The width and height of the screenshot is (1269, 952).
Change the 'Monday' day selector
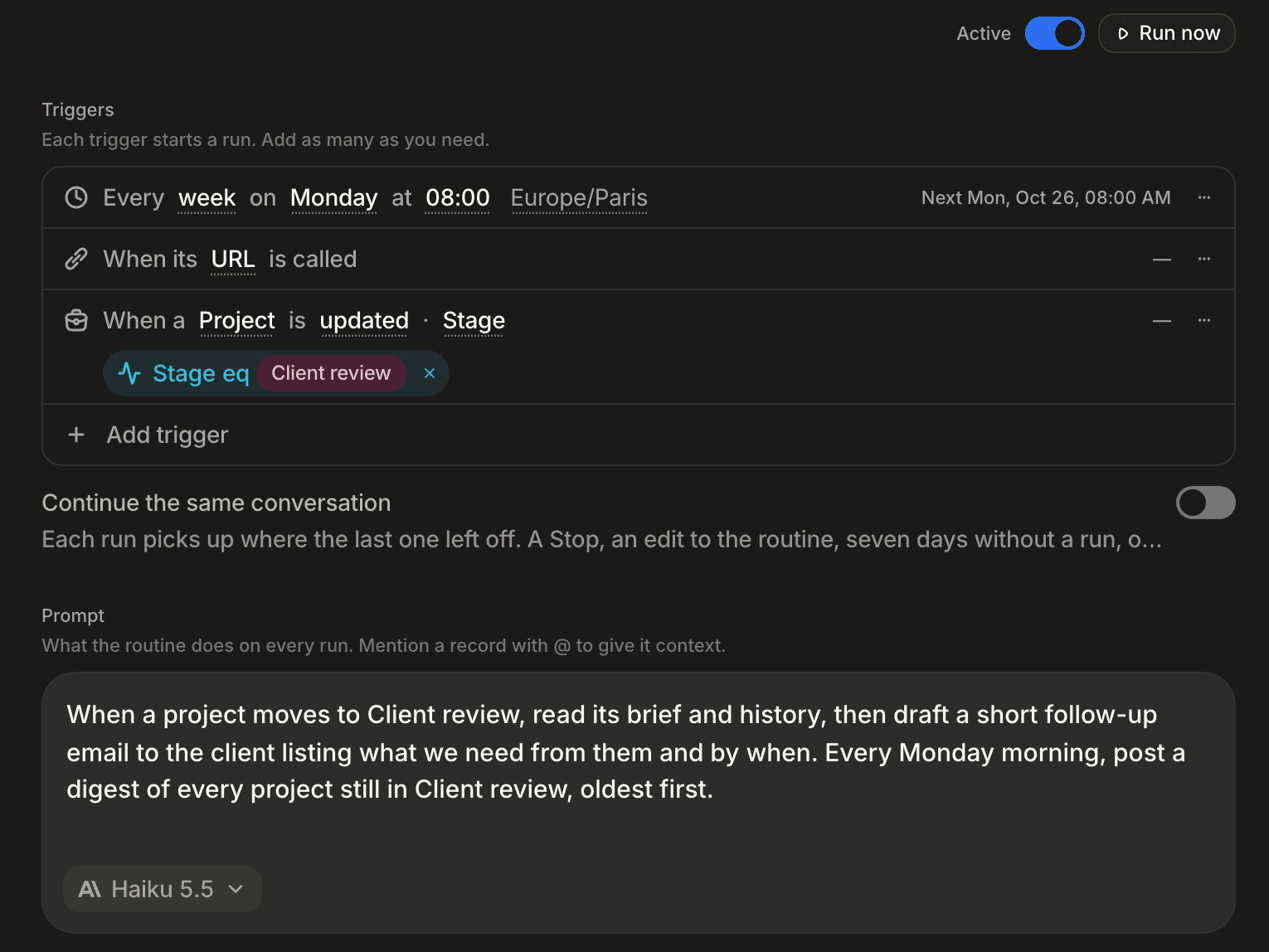(334, 198)
